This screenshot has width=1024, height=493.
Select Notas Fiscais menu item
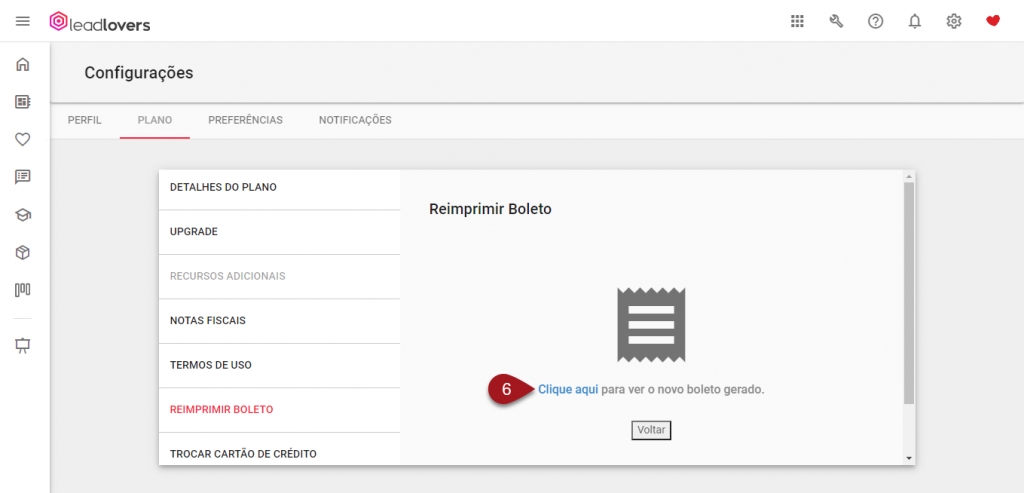coord(208,321)
